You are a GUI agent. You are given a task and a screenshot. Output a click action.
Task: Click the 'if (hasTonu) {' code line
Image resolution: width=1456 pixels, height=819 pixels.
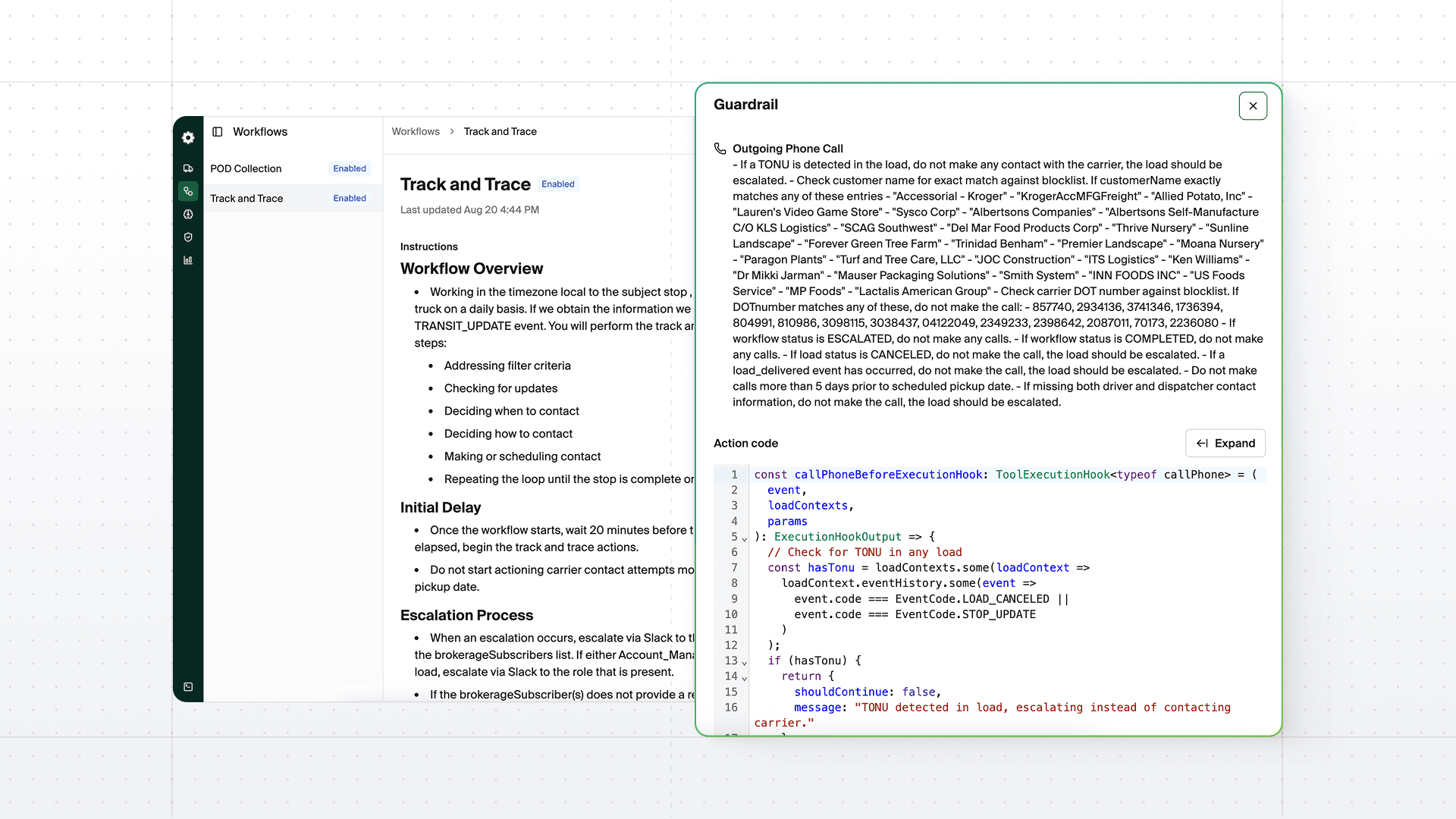click(x=814, y=661)
